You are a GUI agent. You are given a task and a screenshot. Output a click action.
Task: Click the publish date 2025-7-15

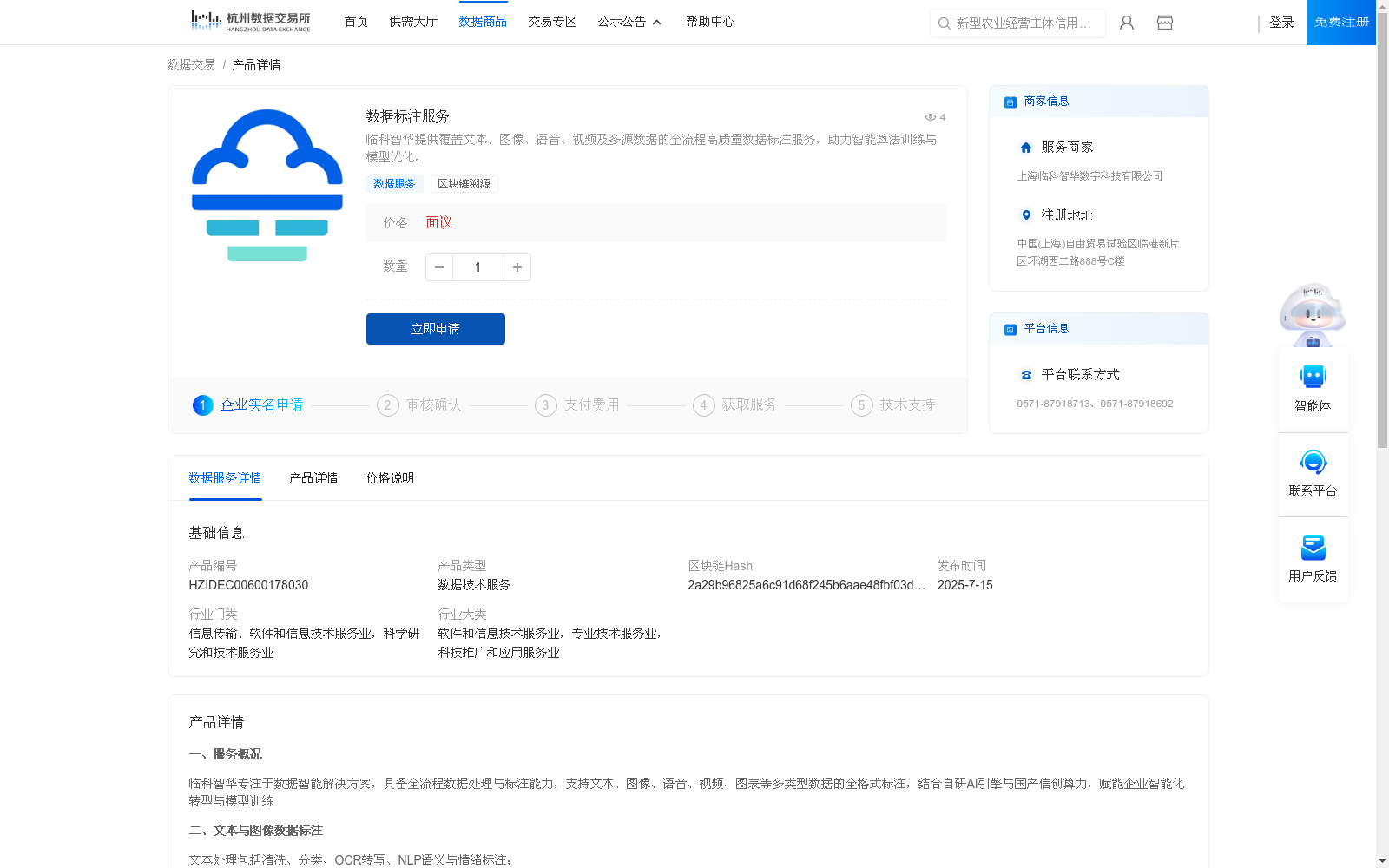pyautogui.click(x=964, y=585)
